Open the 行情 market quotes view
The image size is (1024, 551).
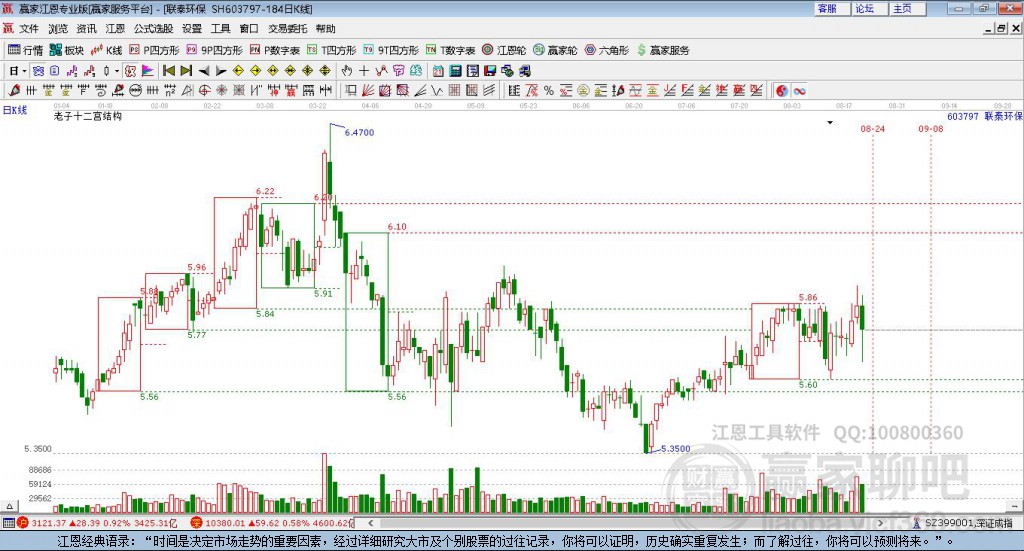pyautogui.click(x=25, y=50)
